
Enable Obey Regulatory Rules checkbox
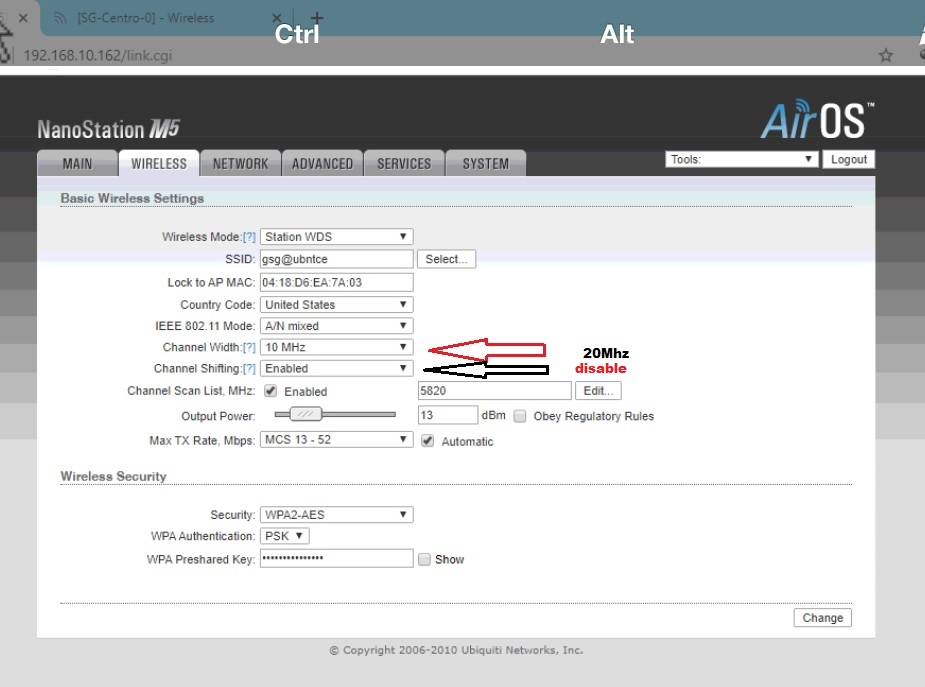[x=520, y=416]
